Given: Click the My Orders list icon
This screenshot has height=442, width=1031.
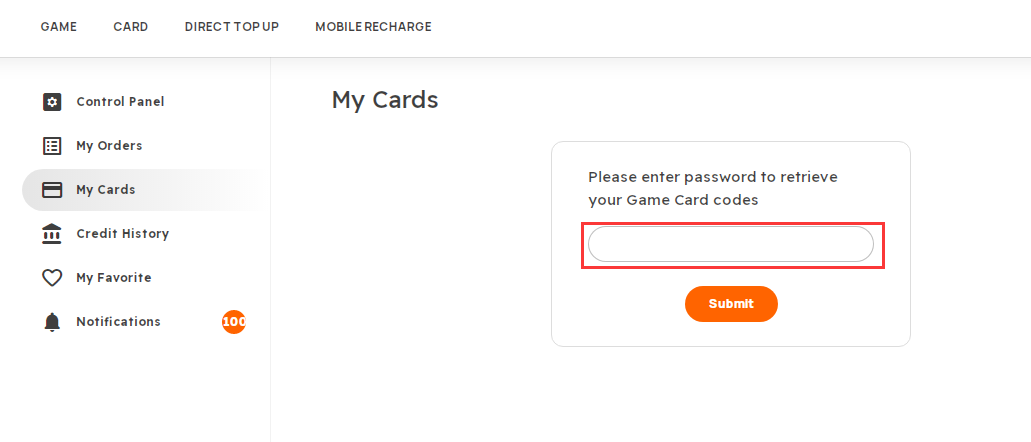Looking at the screenshot, I should (52, 146).
